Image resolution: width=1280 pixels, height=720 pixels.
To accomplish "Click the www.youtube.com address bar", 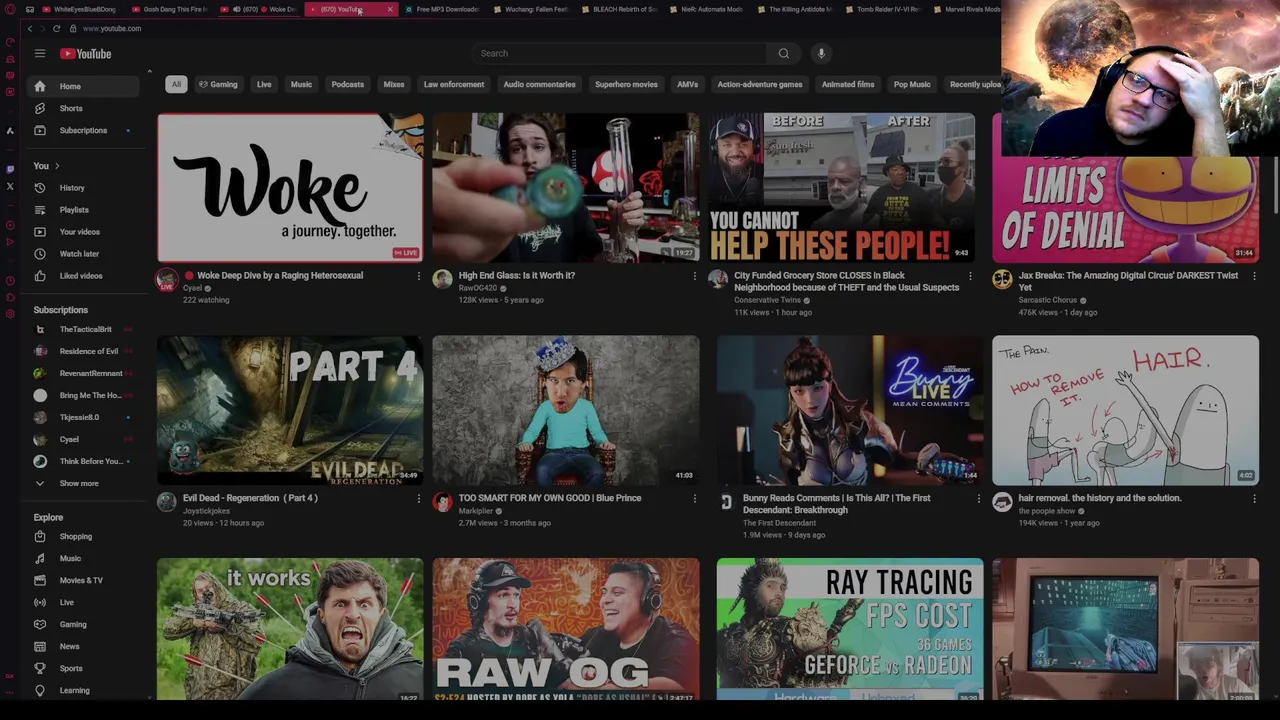I will point(112,28).
